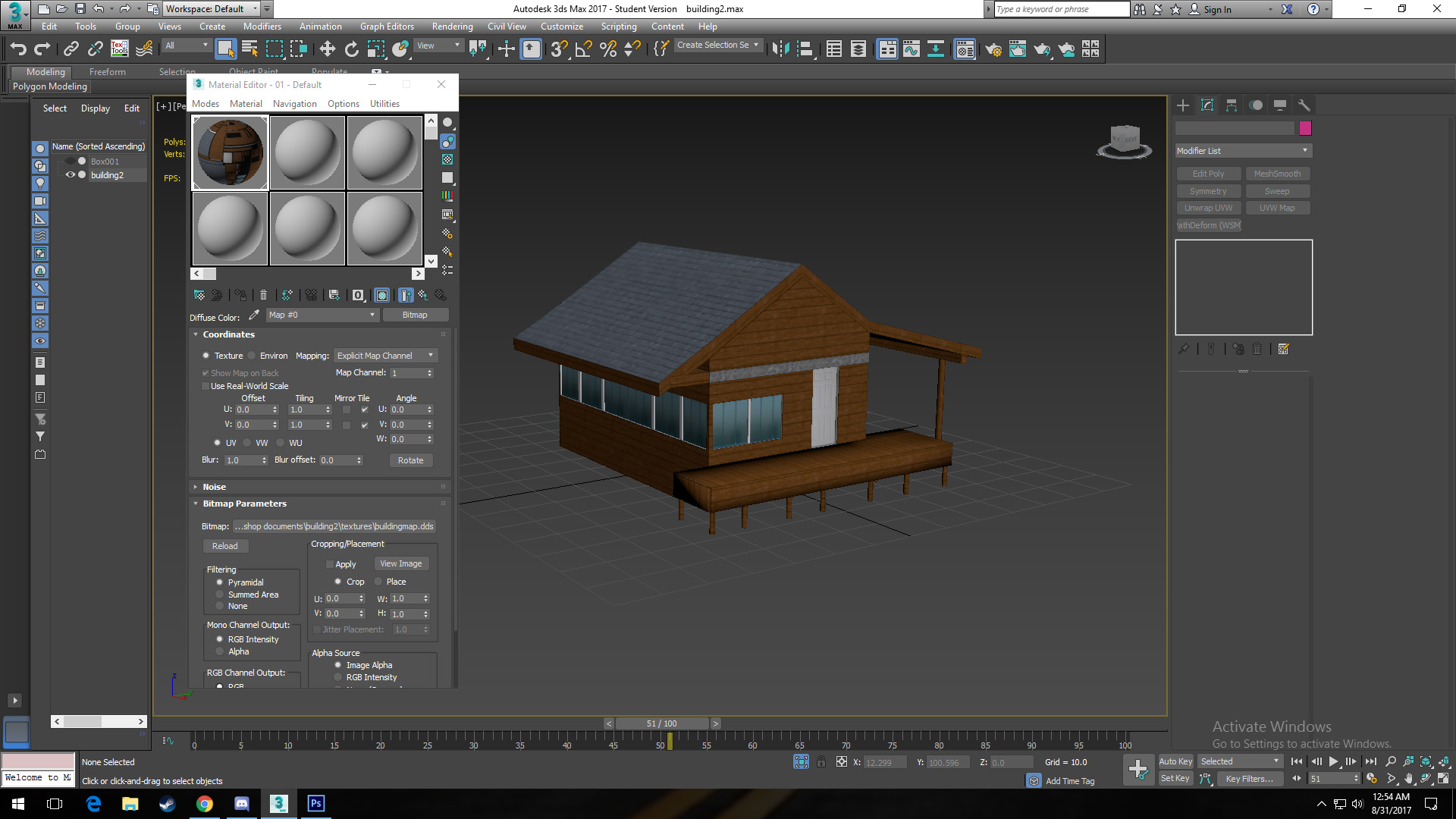The height and width of the screenshot is (819, 1456).
Task: Open Select by Name list
Action: [249, 49]
